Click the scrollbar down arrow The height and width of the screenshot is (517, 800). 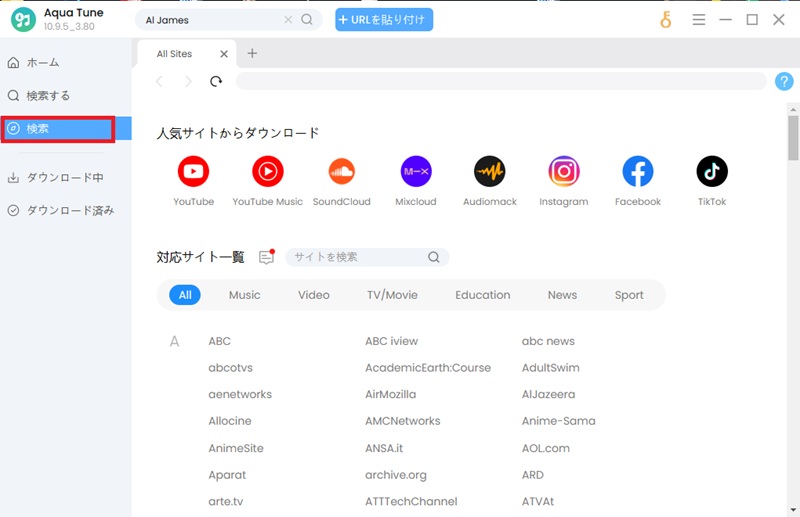[x=793, y=509]
